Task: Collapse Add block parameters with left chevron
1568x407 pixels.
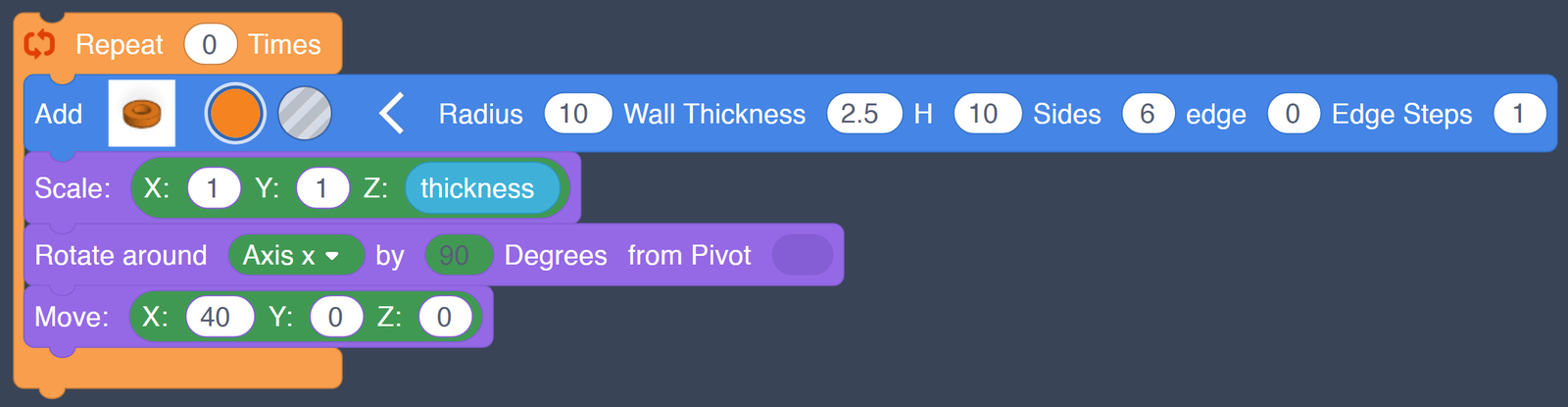Action: pos(392,114)
